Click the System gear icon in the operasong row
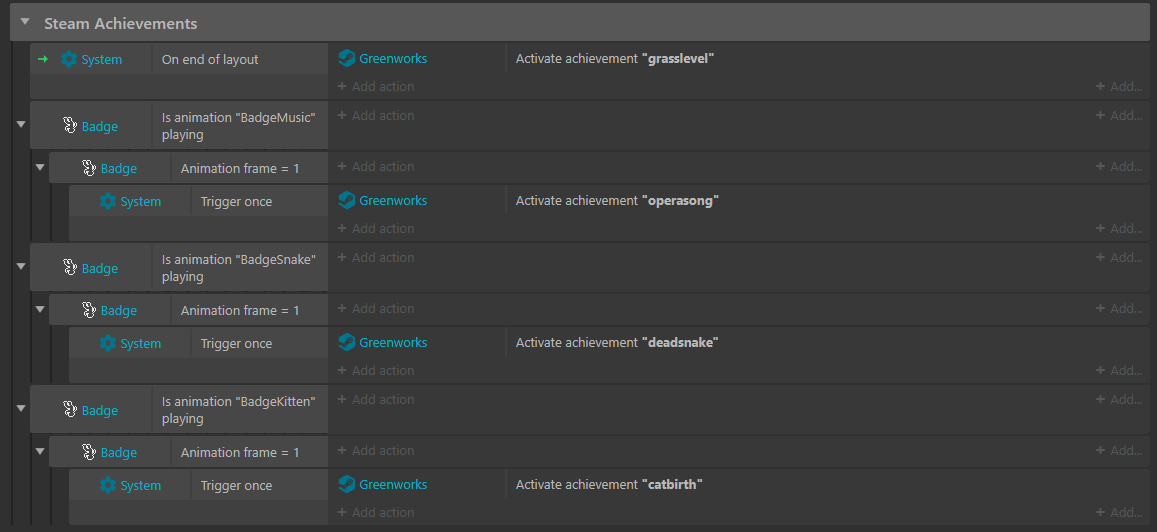Screen dimensions: 1157x532 coord(108,201)
